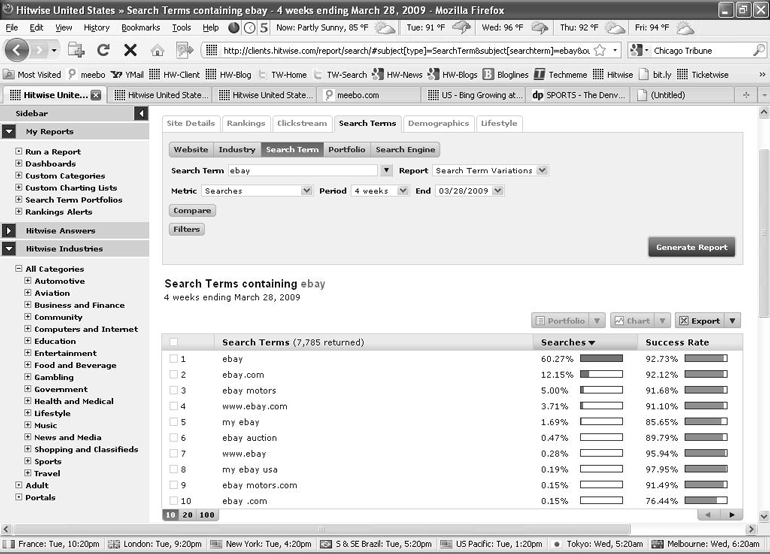Open the Bloglines bookmark
Screen dimensions: 770x554
(506, 75)
